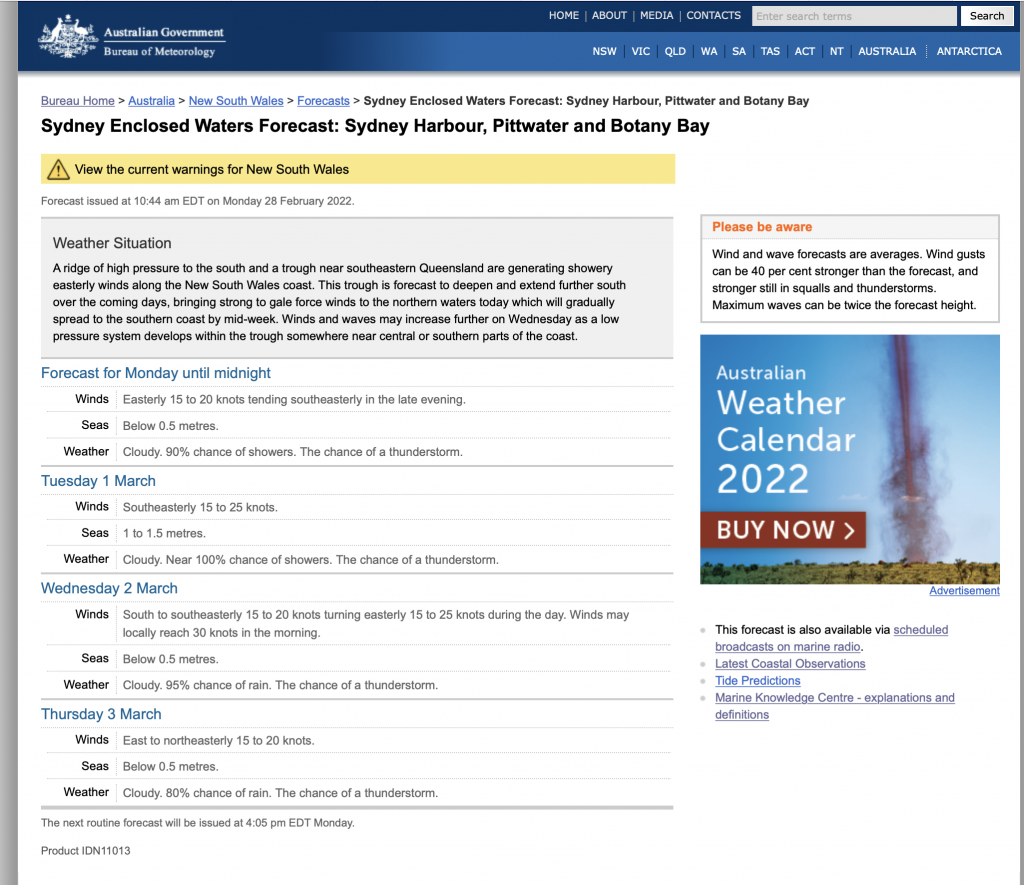Click the 'Forecast issued at 10:44 am EDT' line
The image size is (1024, 885).
(x=197, y=201)
